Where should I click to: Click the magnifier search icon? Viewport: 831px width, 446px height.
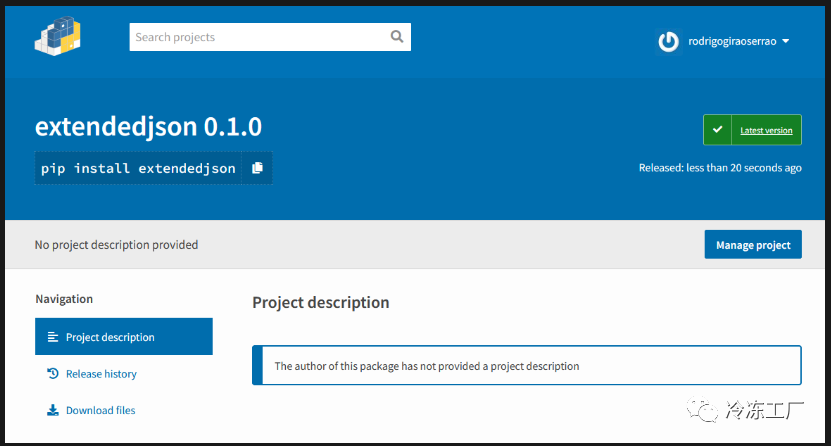tap(396, 37)
